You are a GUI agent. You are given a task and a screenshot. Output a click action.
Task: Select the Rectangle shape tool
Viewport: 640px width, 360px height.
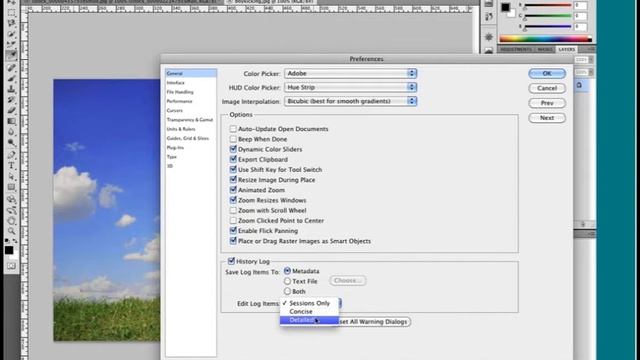(x=11, y=188)
